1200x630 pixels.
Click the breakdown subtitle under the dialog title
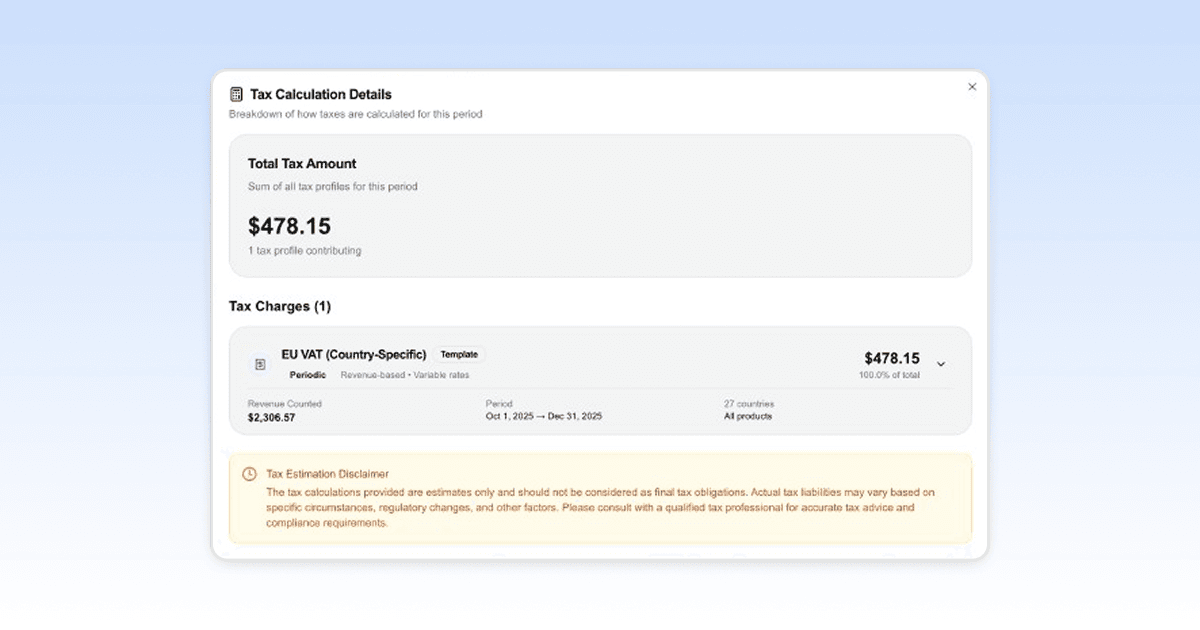click(353, 114)
